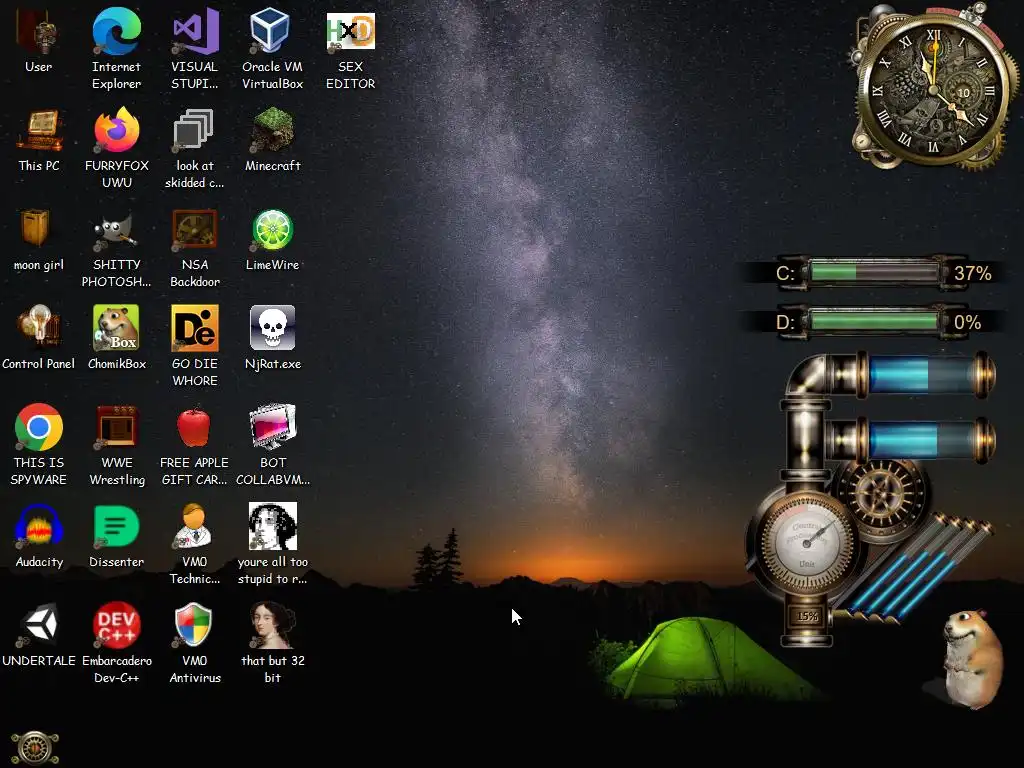The height and width of the screenshot is (768, 1024).
Task: Click the 15% gauge readout
Action: (x=807, y=616)
